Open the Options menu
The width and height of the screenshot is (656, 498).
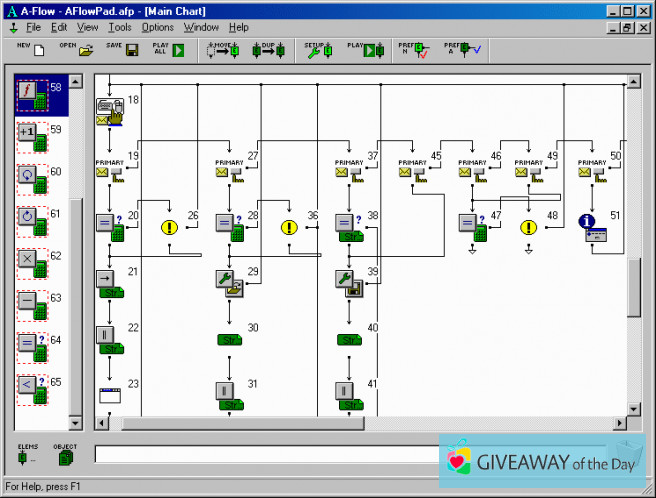pyautogui.click(x=157, y=27)
